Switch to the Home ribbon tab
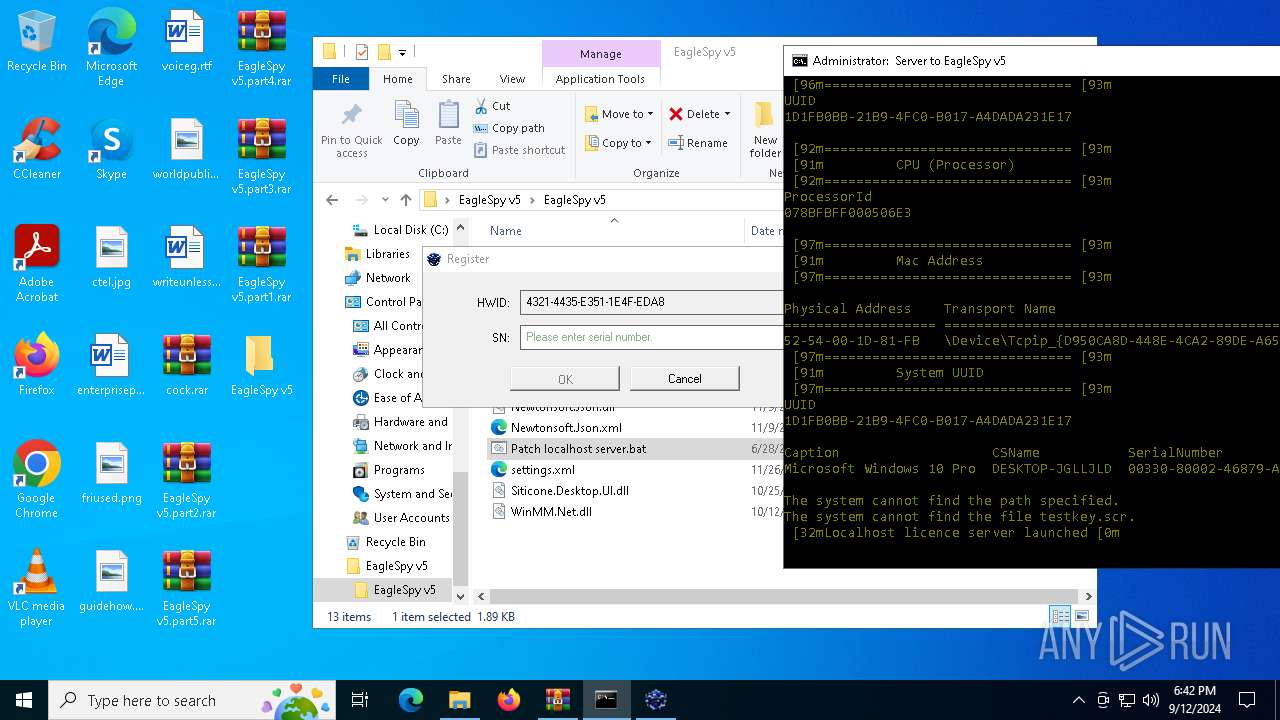 pyautogui.click(x=397, y=79)
